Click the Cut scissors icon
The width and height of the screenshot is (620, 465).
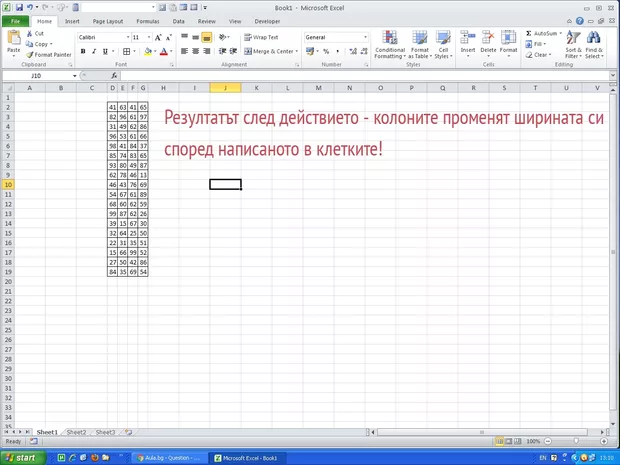coord(29,34)
